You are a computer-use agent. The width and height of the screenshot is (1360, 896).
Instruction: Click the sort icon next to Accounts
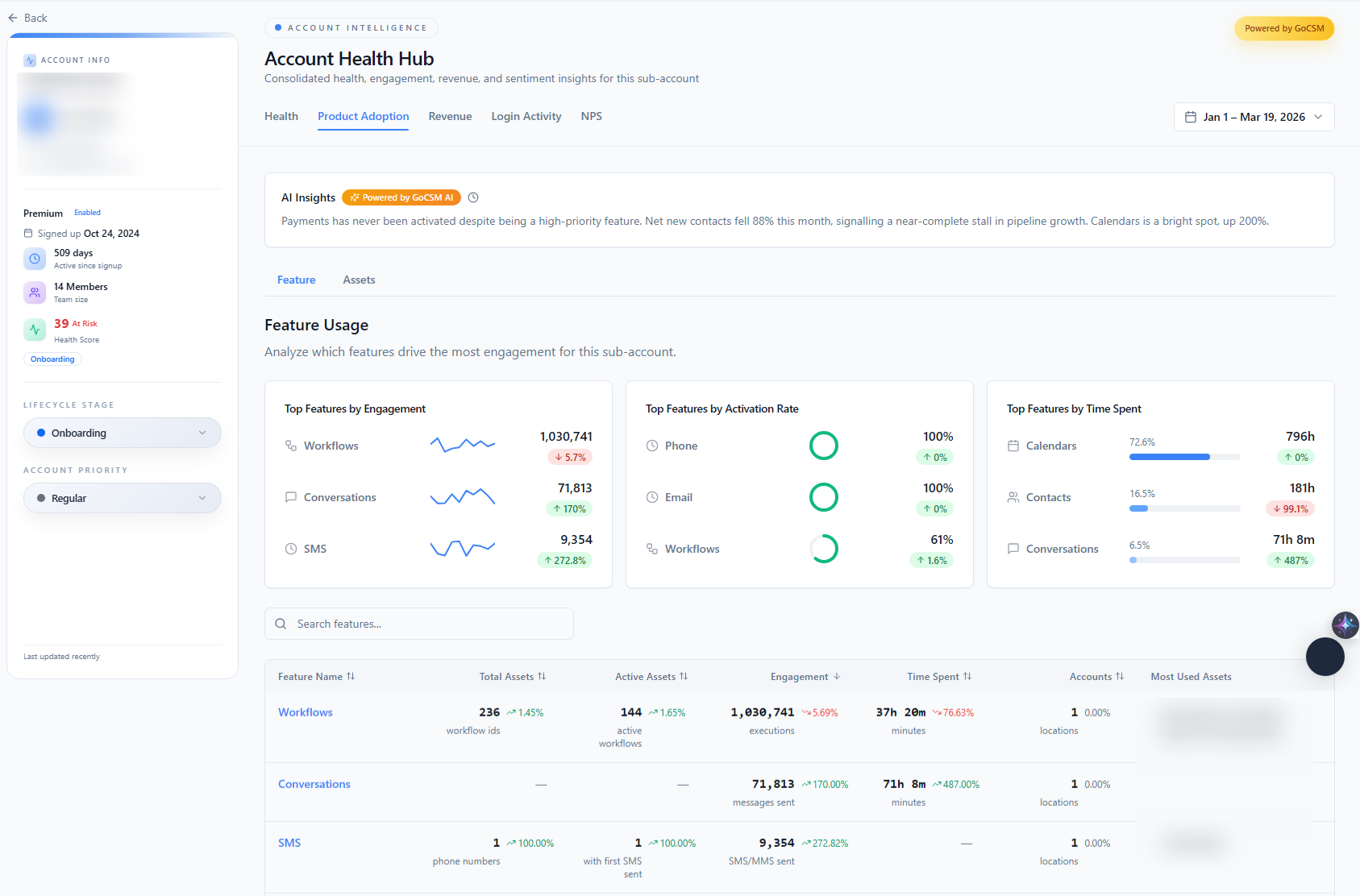pos(1120,677)
